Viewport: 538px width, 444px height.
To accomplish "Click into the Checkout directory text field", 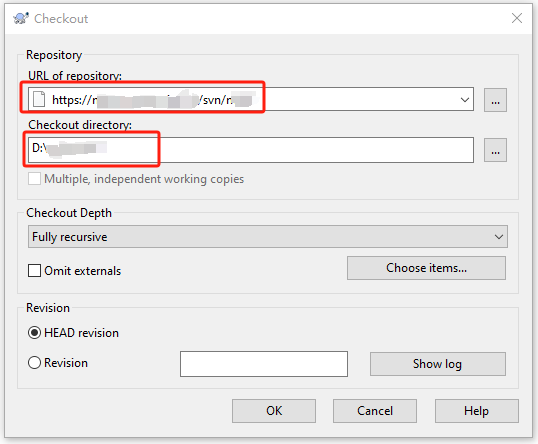I will point(251,150).
